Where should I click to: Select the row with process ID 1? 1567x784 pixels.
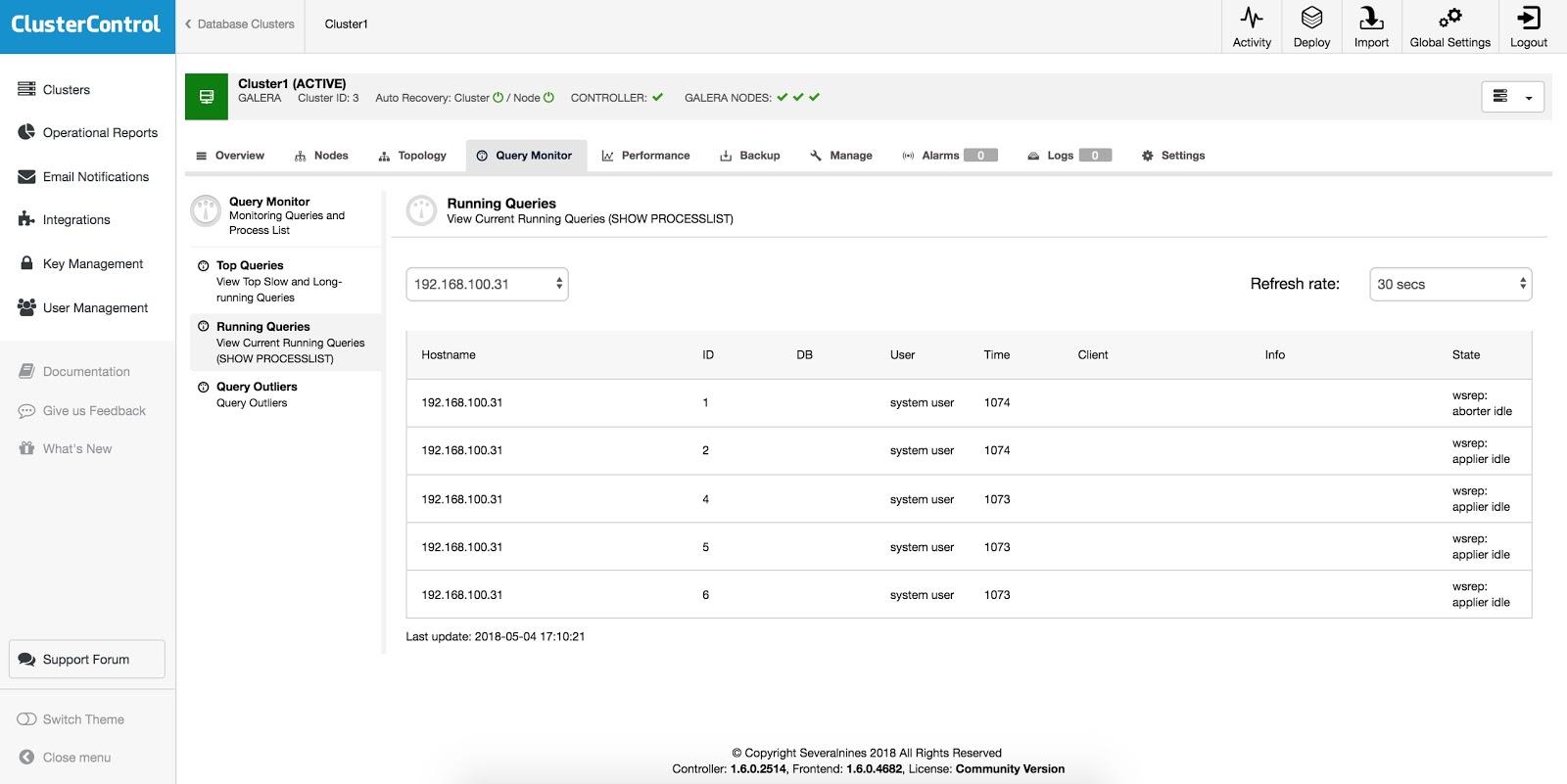click(x=969, y=403)
